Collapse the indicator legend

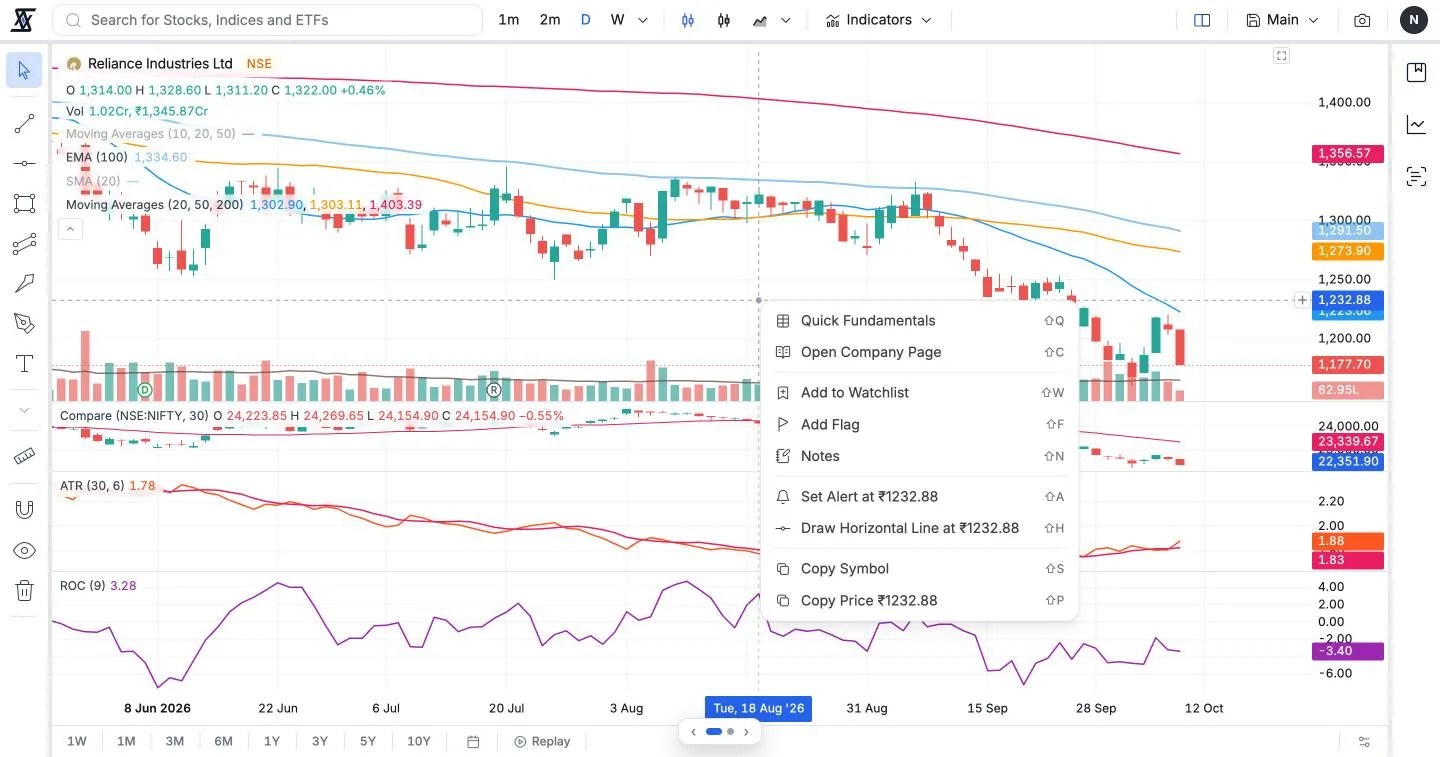pos(69,229)
